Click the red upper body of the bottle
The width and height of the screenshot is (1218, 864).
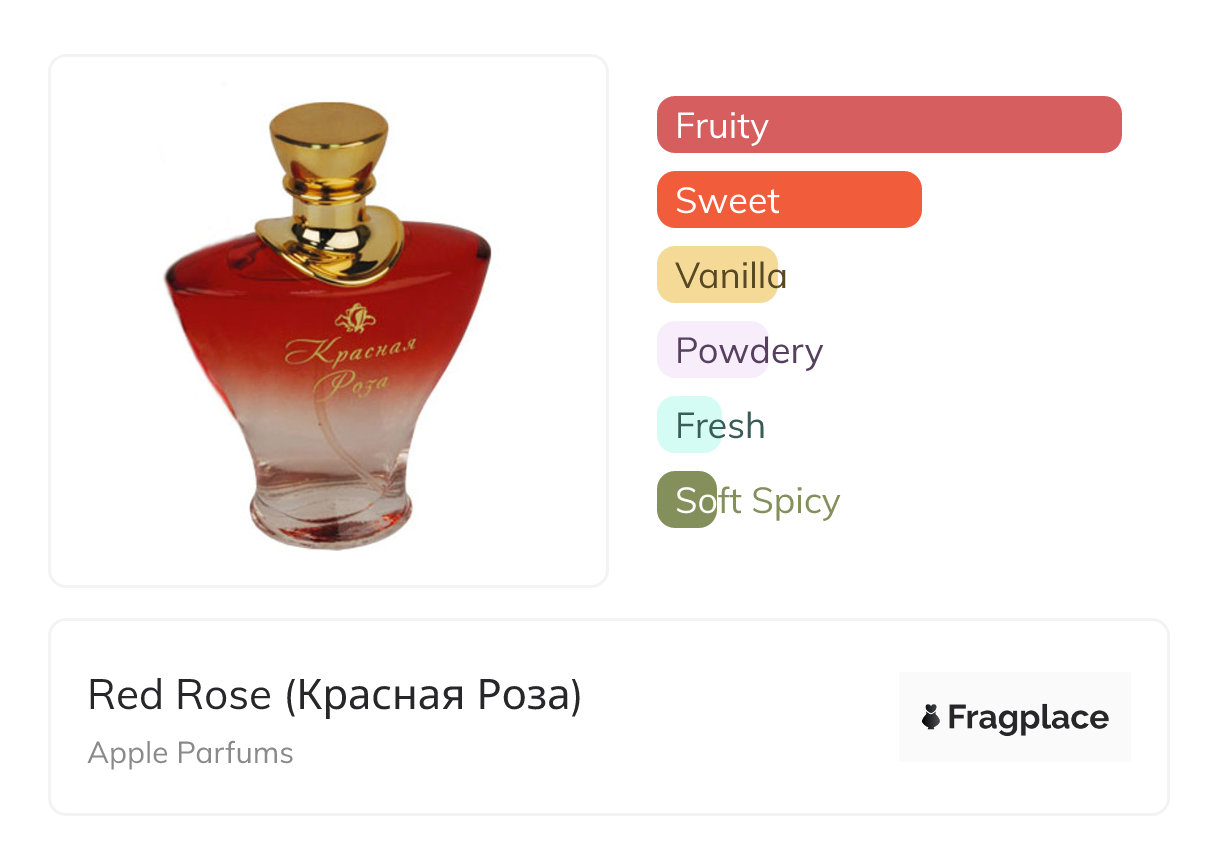tap(230, 300)
